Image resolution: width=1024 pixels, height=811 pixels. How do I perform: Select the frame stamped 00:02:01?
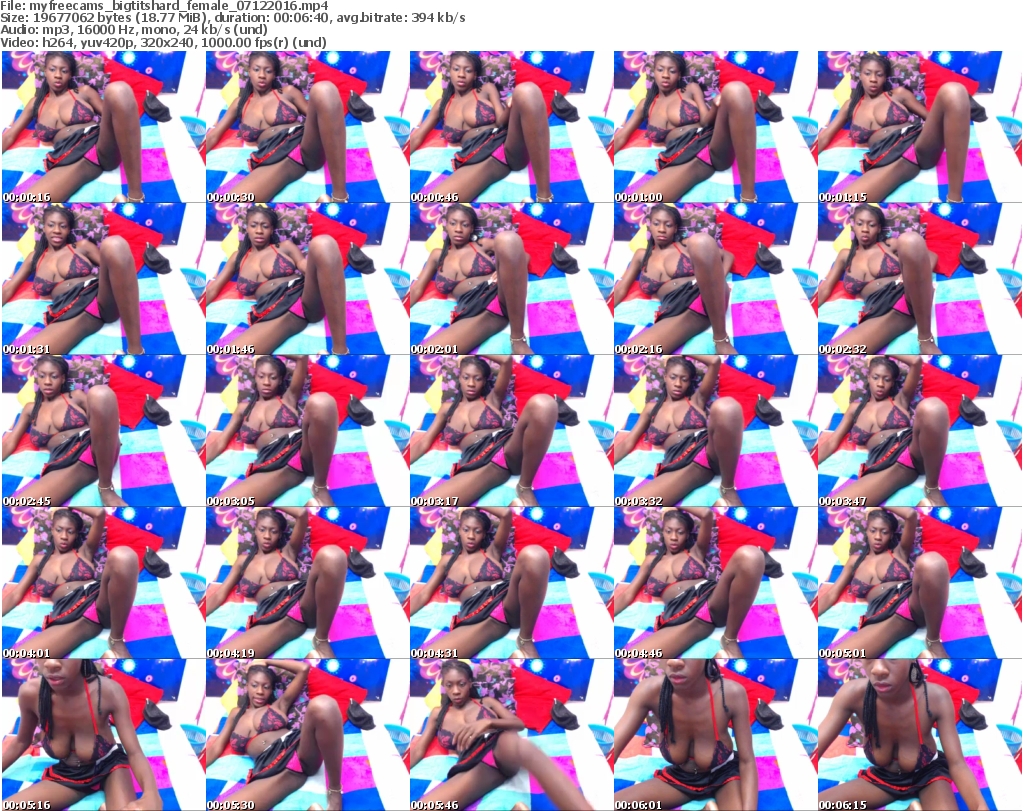pos(511,279)
